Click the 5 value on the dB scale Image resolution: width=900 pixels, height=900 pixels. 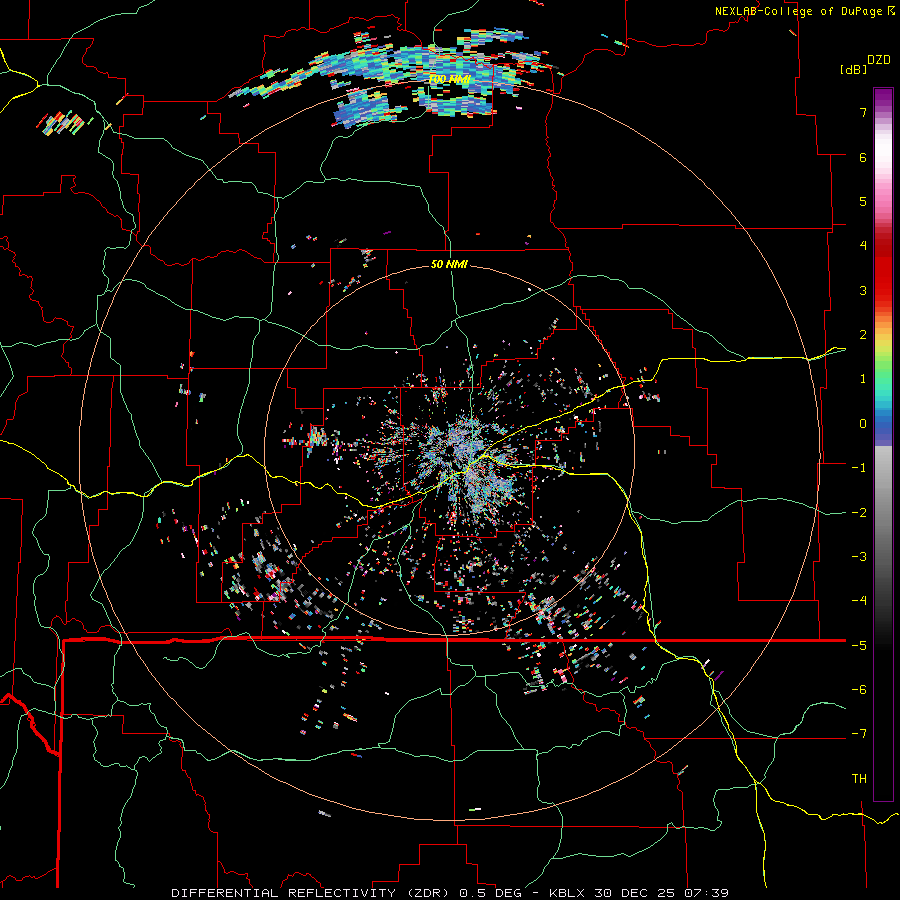click(x=863, y=201)
